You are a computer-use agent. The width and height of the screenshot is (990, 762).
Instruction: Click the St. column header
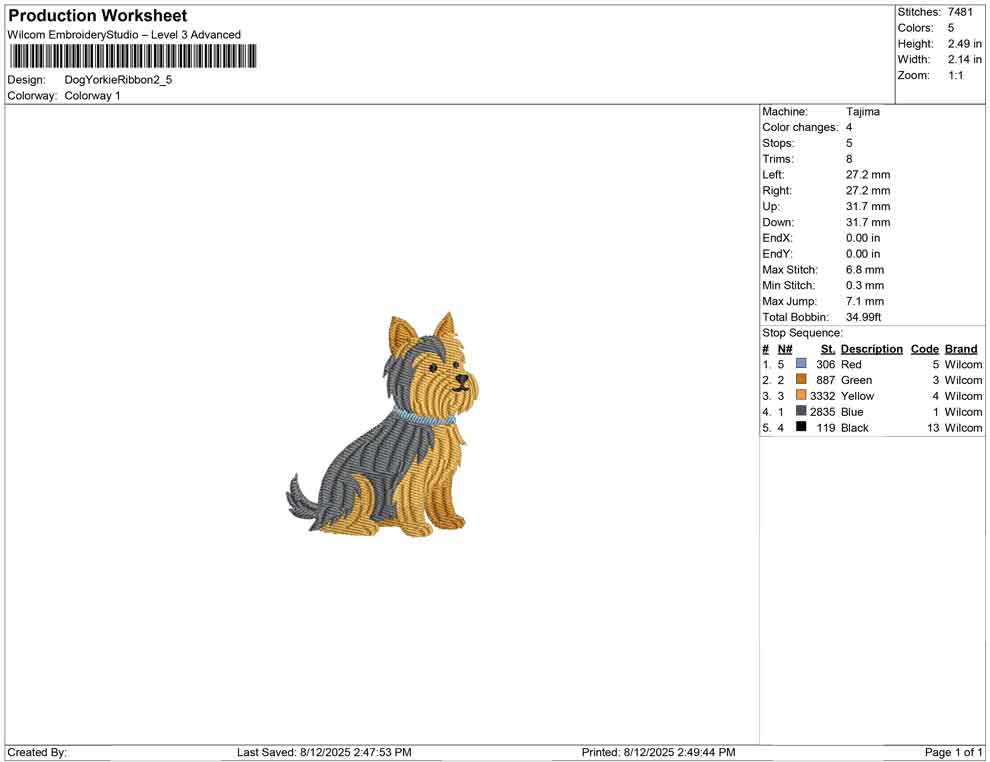(x=828, y=349)
